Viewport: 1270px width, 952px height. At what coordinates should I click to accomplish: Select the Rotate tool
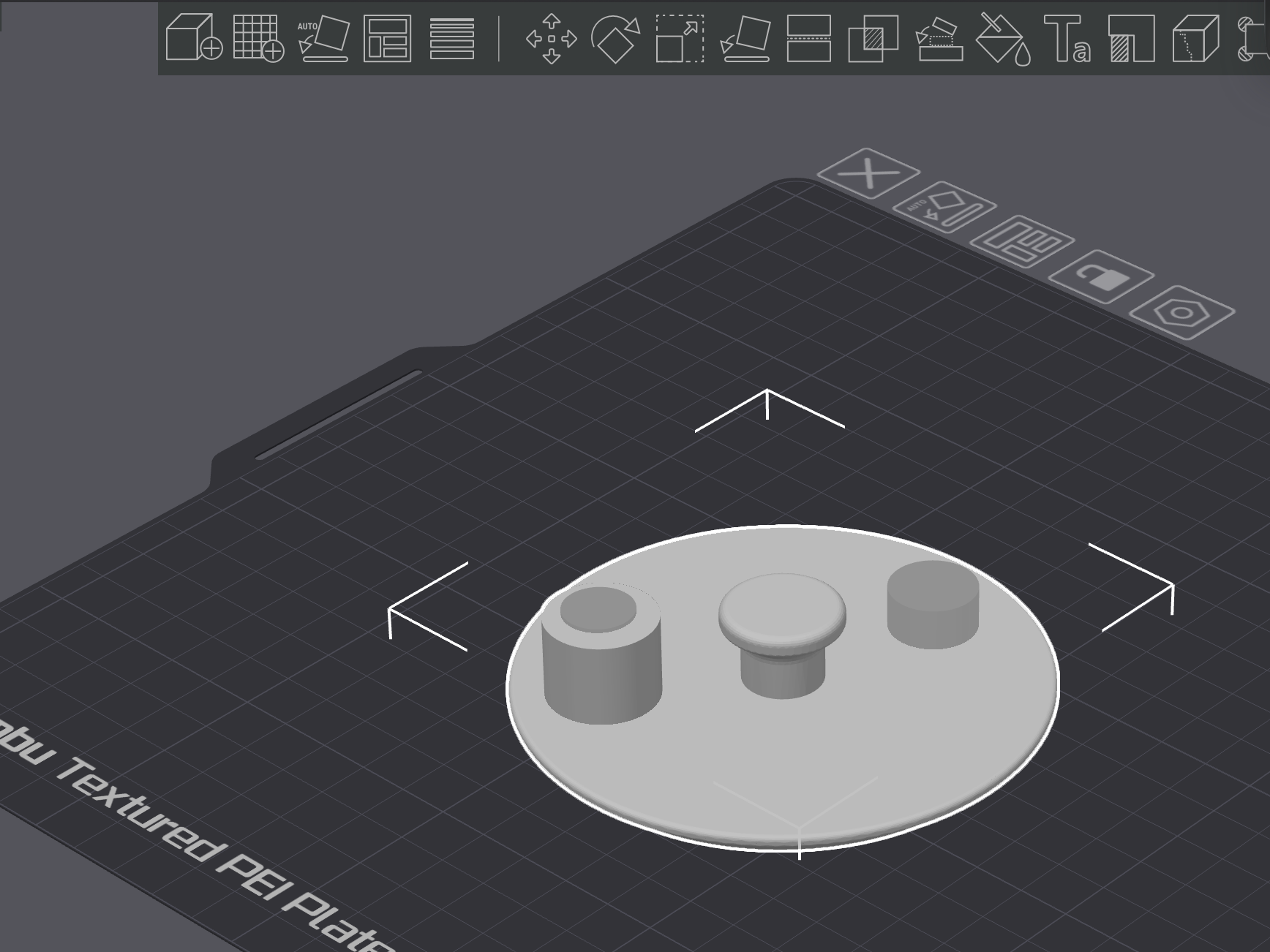[x=615, y=39]
